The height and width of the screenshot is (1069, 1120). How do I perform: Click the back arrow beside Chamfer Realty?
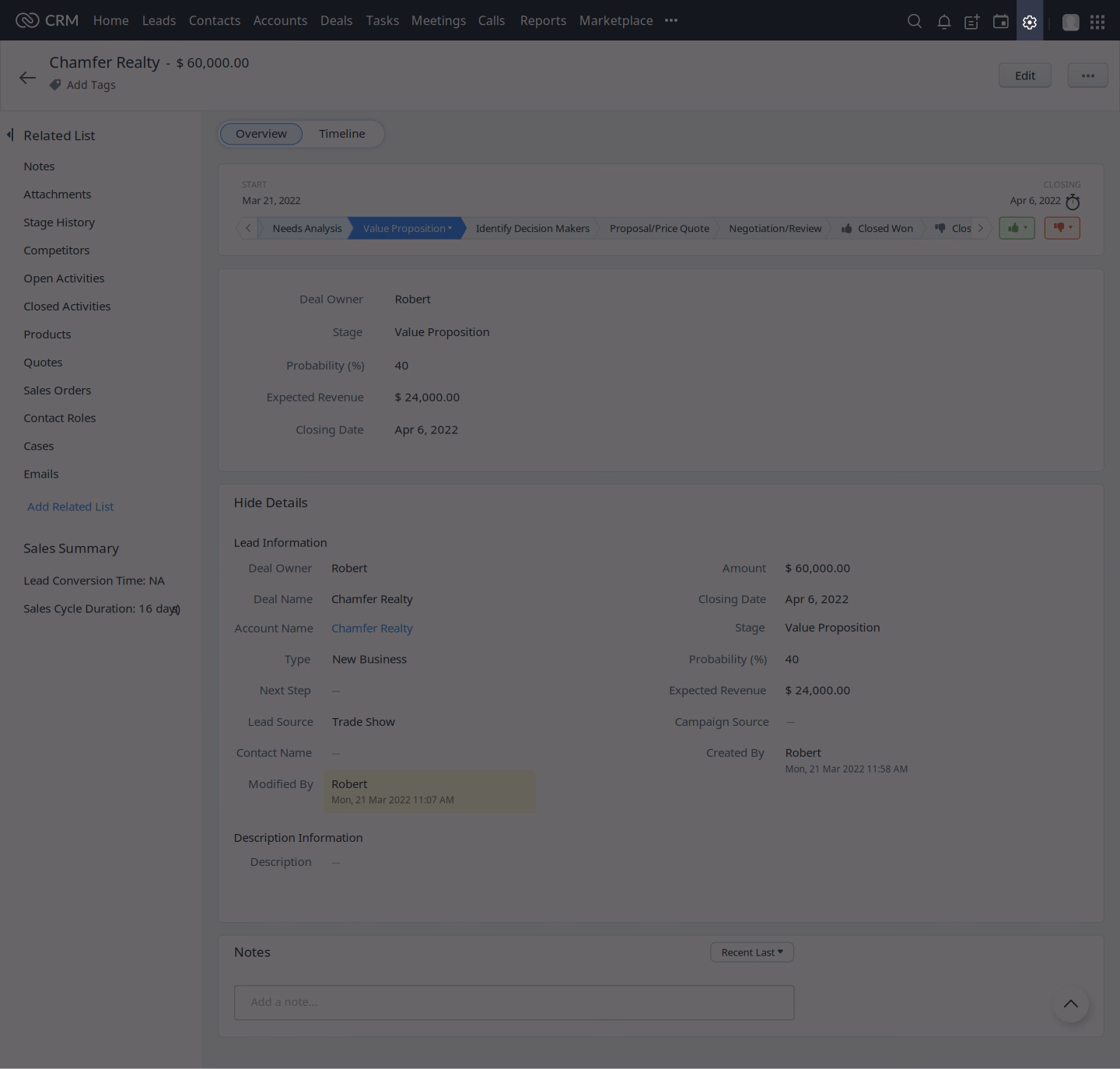pos(28,77)
